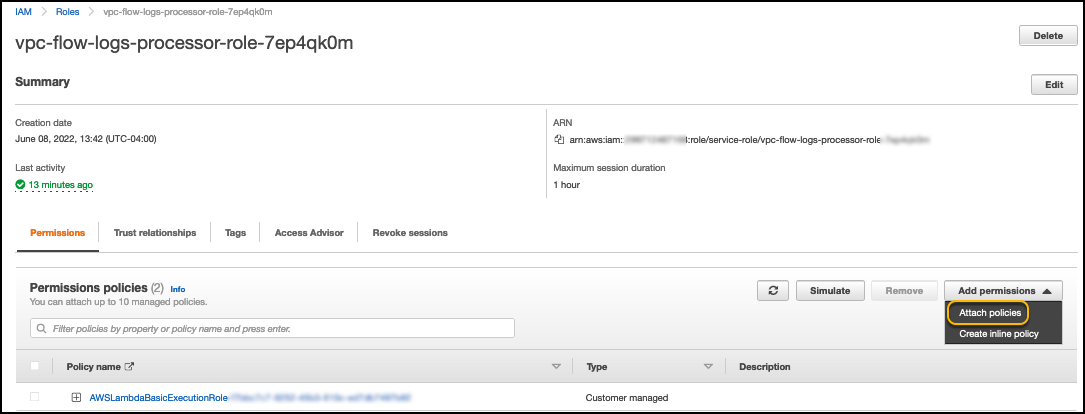The height and width of the screenshot is (414, 1085).
Task: Toggle the select-all policies checkbox in header
Action: [35, 366]
